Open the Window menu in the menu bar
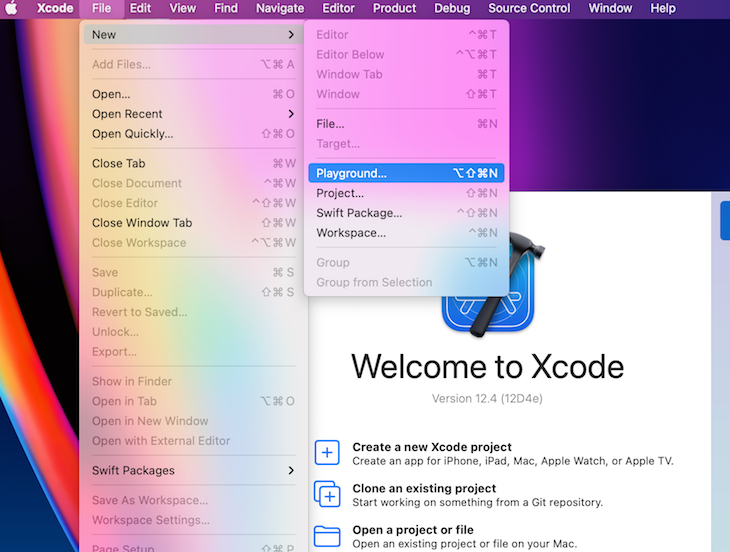The height and width of the screenshot is (552, 730). [610, 8]
